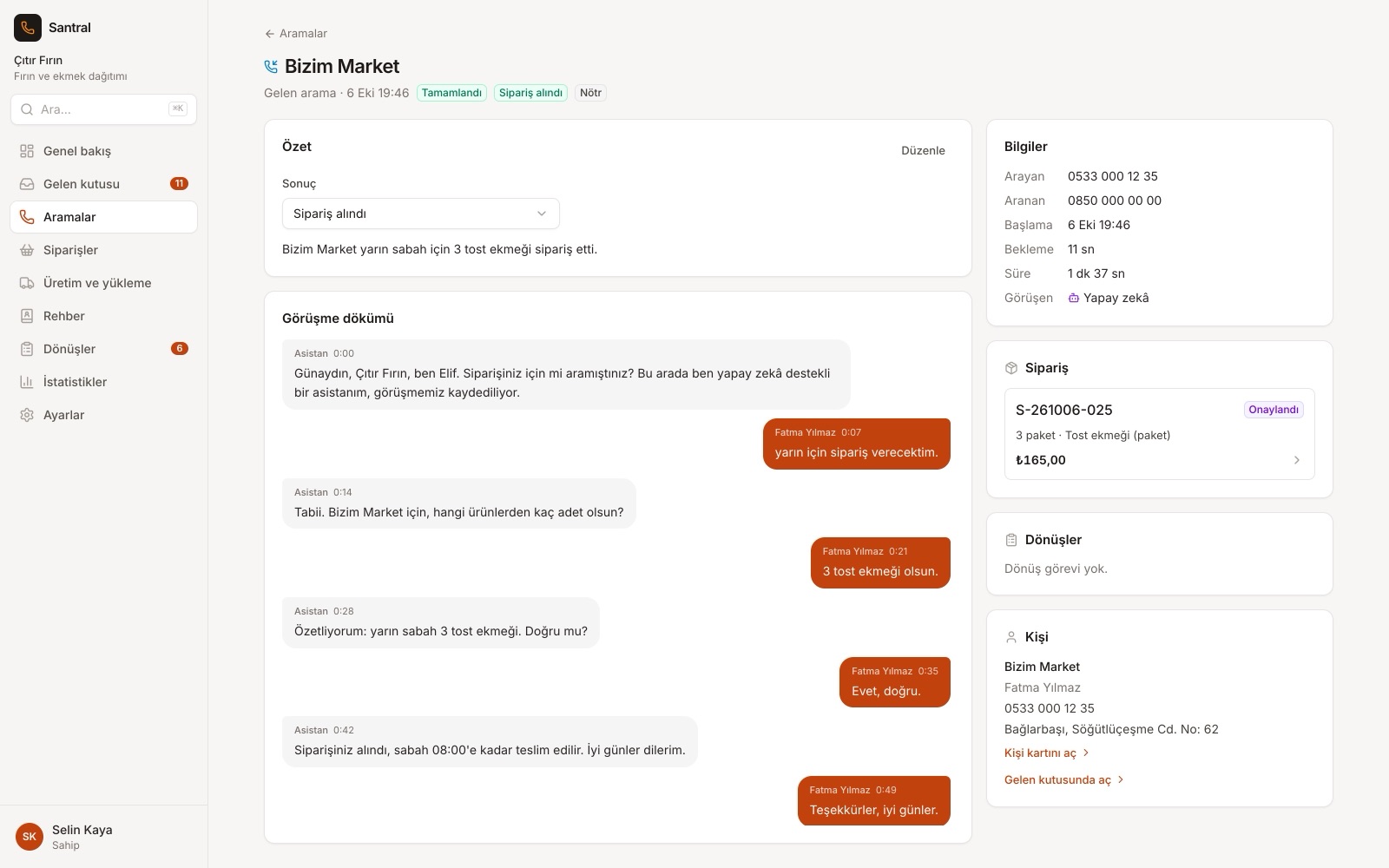Click the Üretim ve yükleme truck icon

coord(27,283)
